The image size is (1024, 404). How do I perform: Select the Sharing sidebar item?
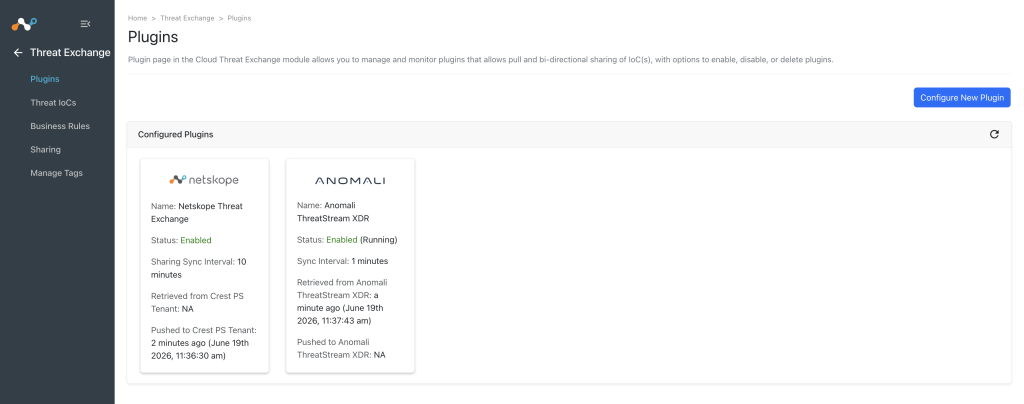[x=45, y=149]
